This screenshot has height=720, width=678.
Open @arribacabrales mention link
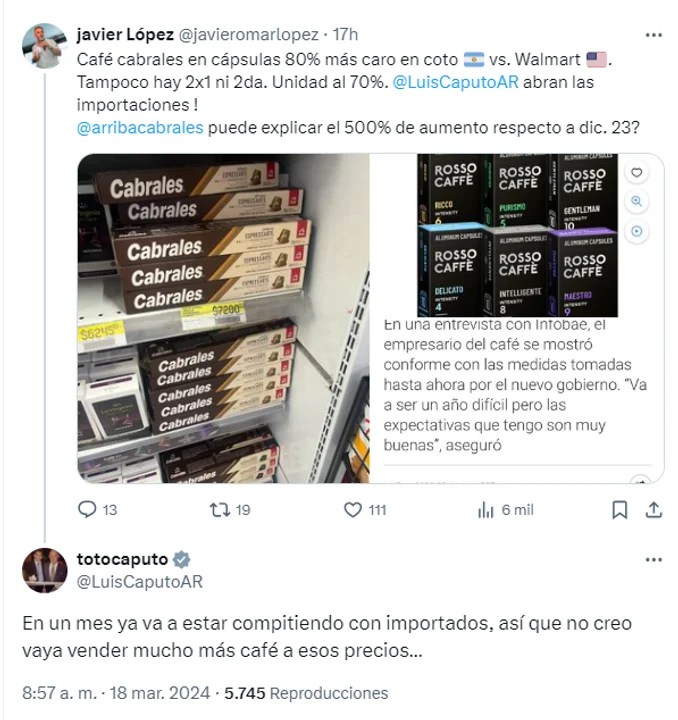140,128
